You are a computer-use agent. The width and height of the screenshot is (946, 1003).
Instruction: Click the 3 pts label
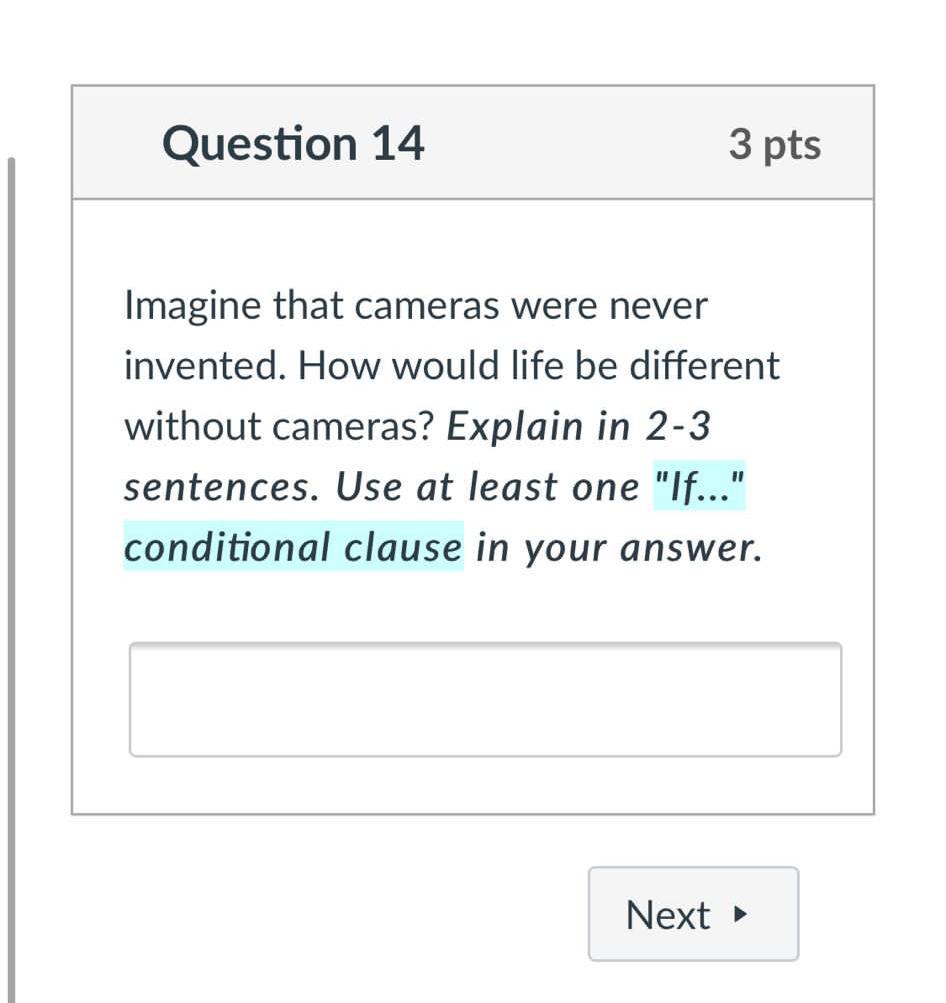click(x=775, y=145)
